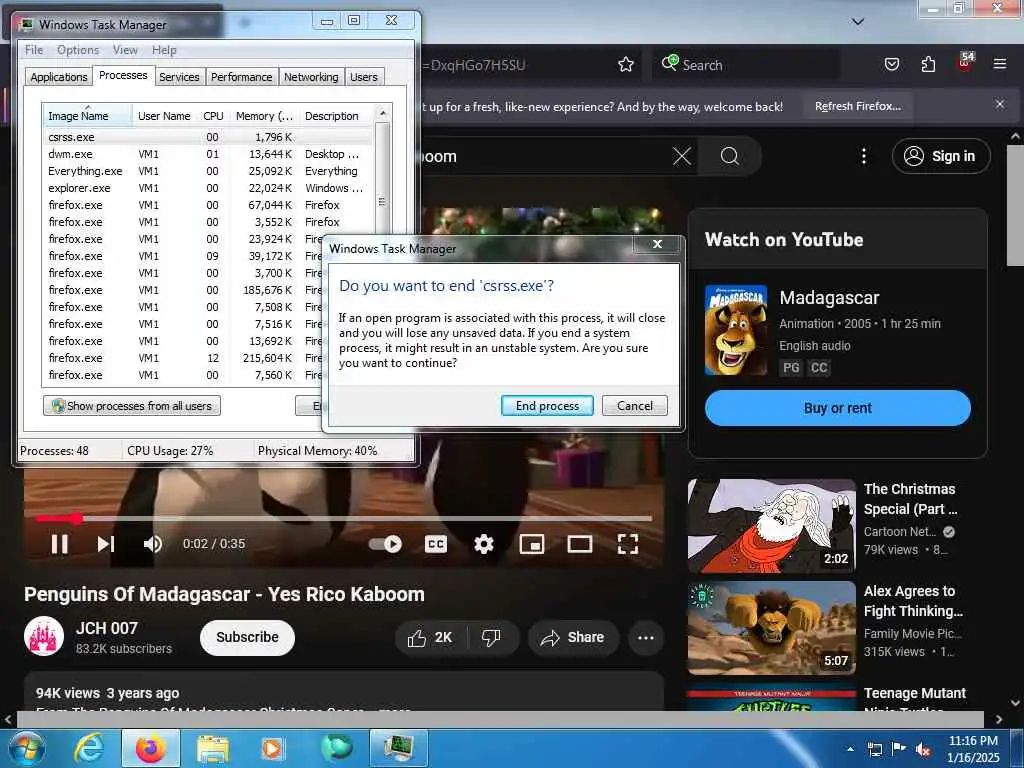Expand the Firefox tab list chevron

858,22
